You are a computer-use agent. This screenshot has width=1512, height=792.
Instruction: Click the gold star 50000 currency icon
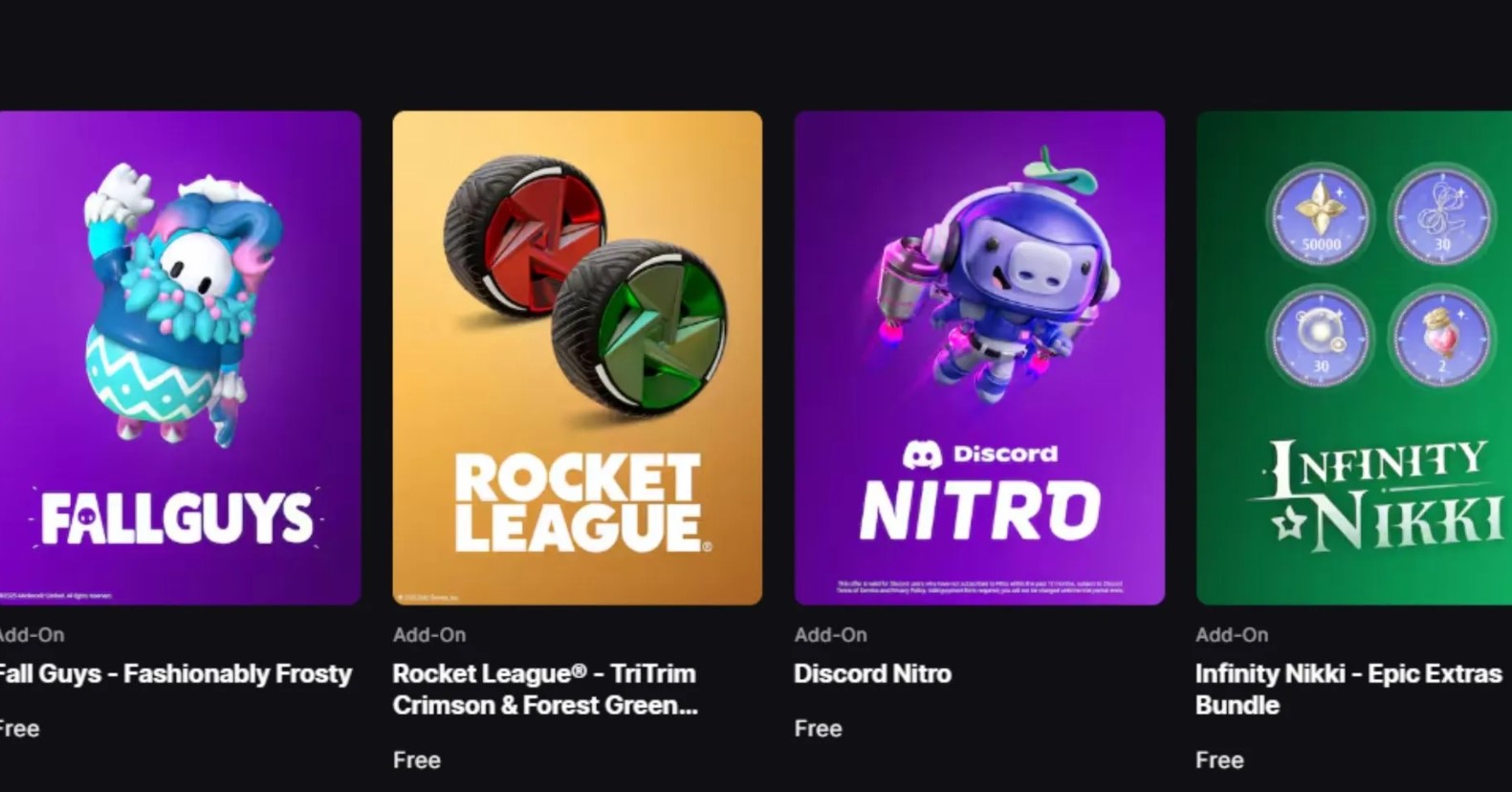tap(1320, 216)
